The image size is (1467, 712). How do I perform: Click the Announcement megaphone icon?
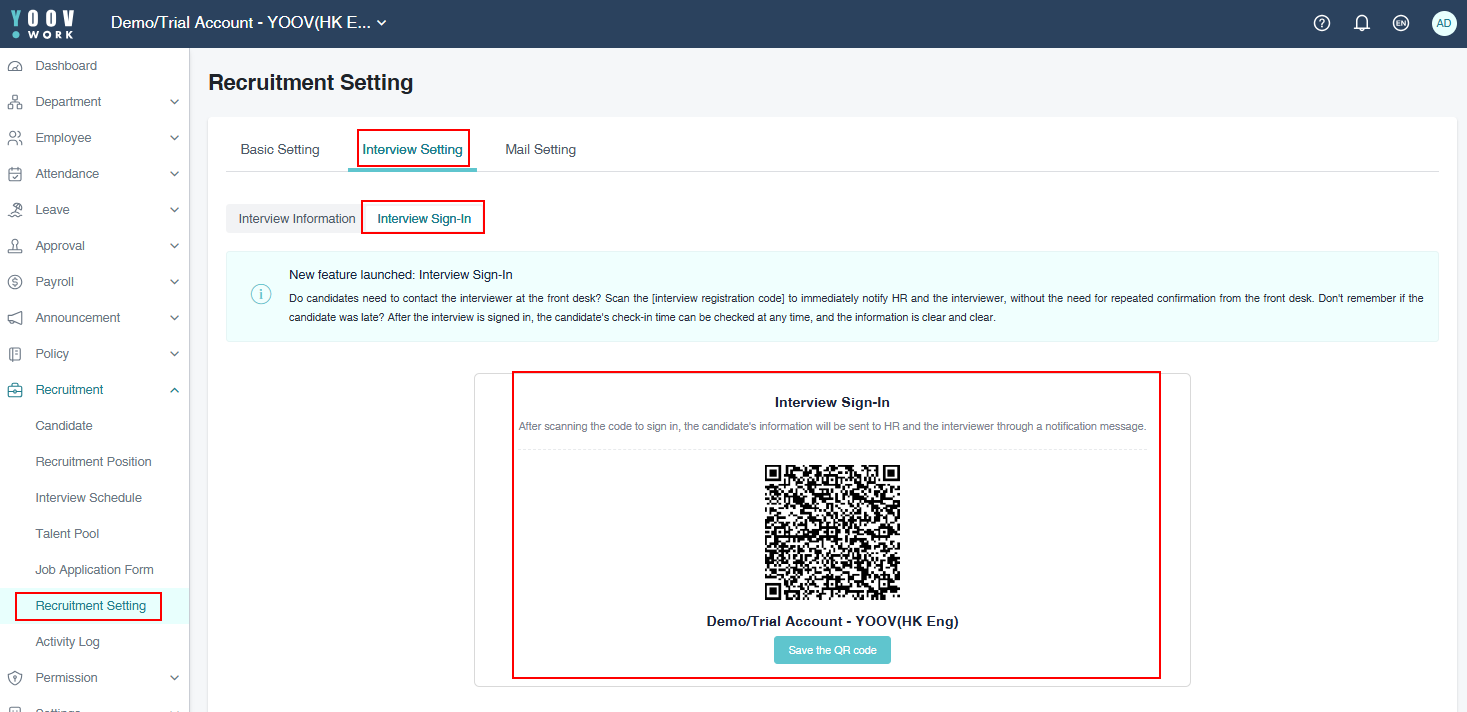coord(15,318)
